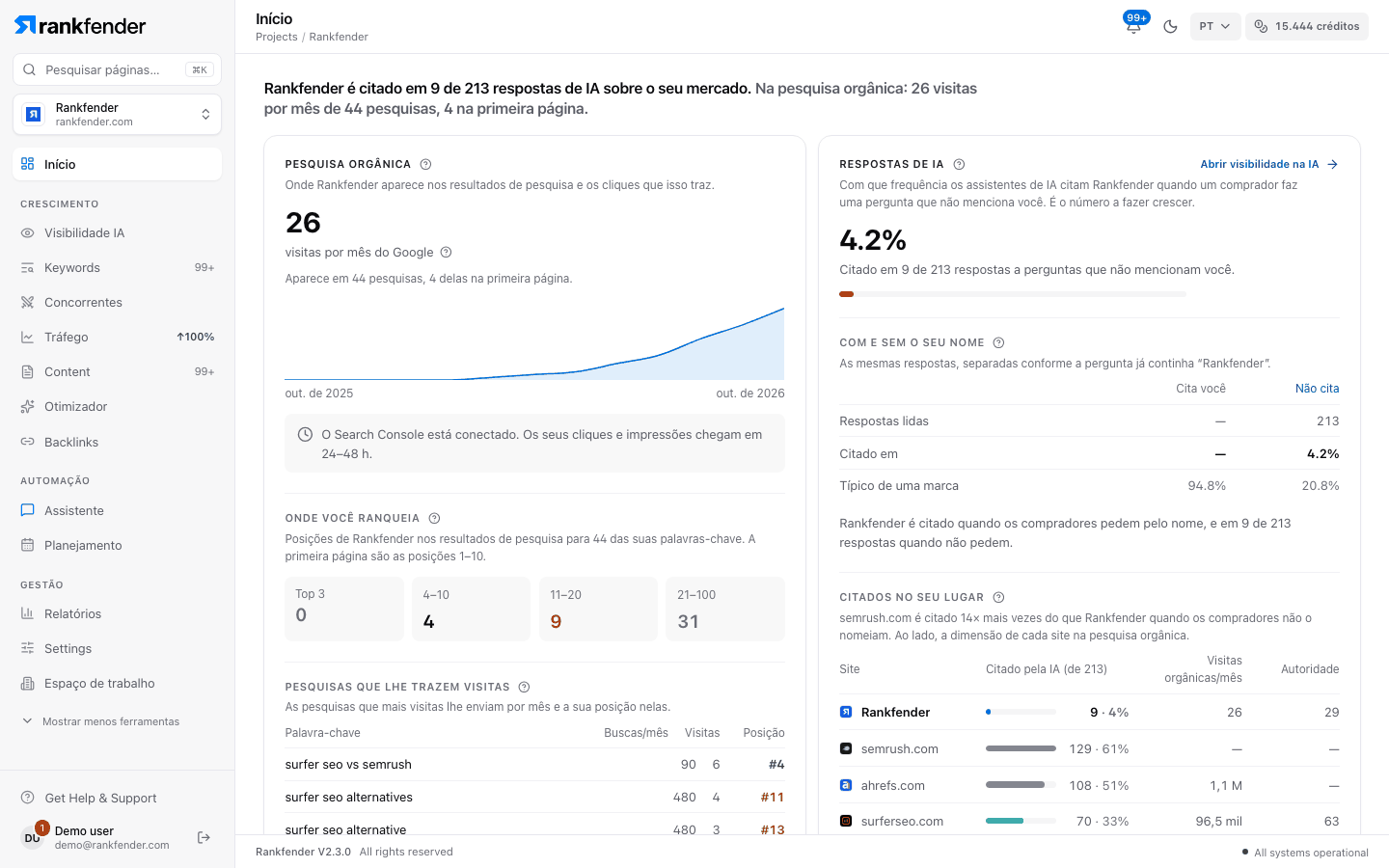The image size is (1389, 868).
Task: Select the 11–20 ranking card
Action: pos(598,609)
